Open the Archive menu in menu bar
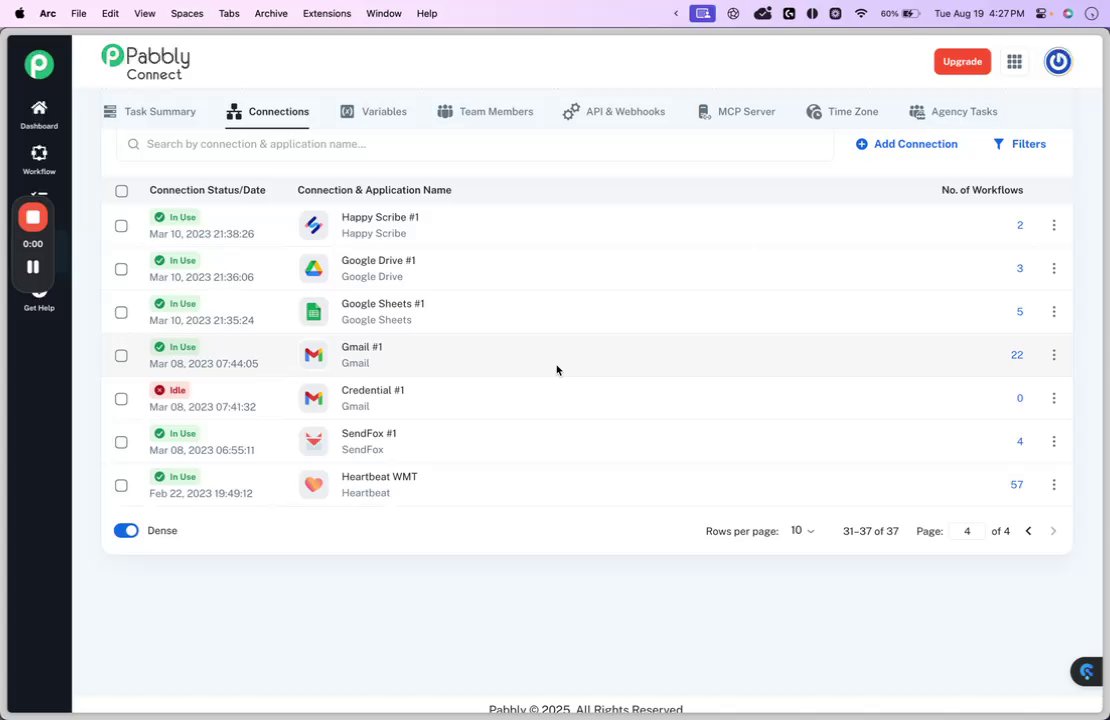The height and width of the screenshot is (720, 1110). (x=271, y=13)
